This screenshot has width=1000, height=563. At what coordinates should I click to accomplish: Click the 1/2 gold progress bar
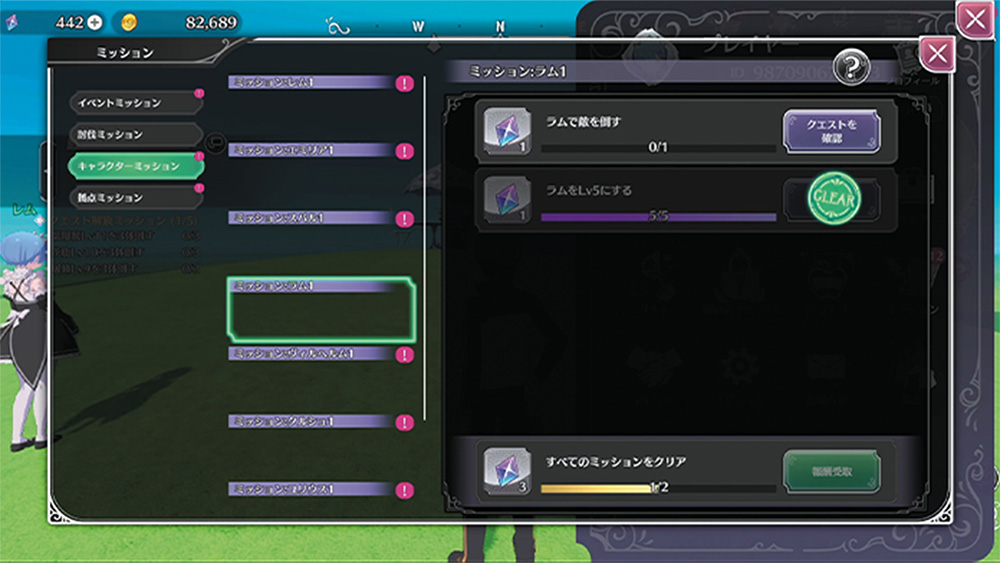pos(658,488)
